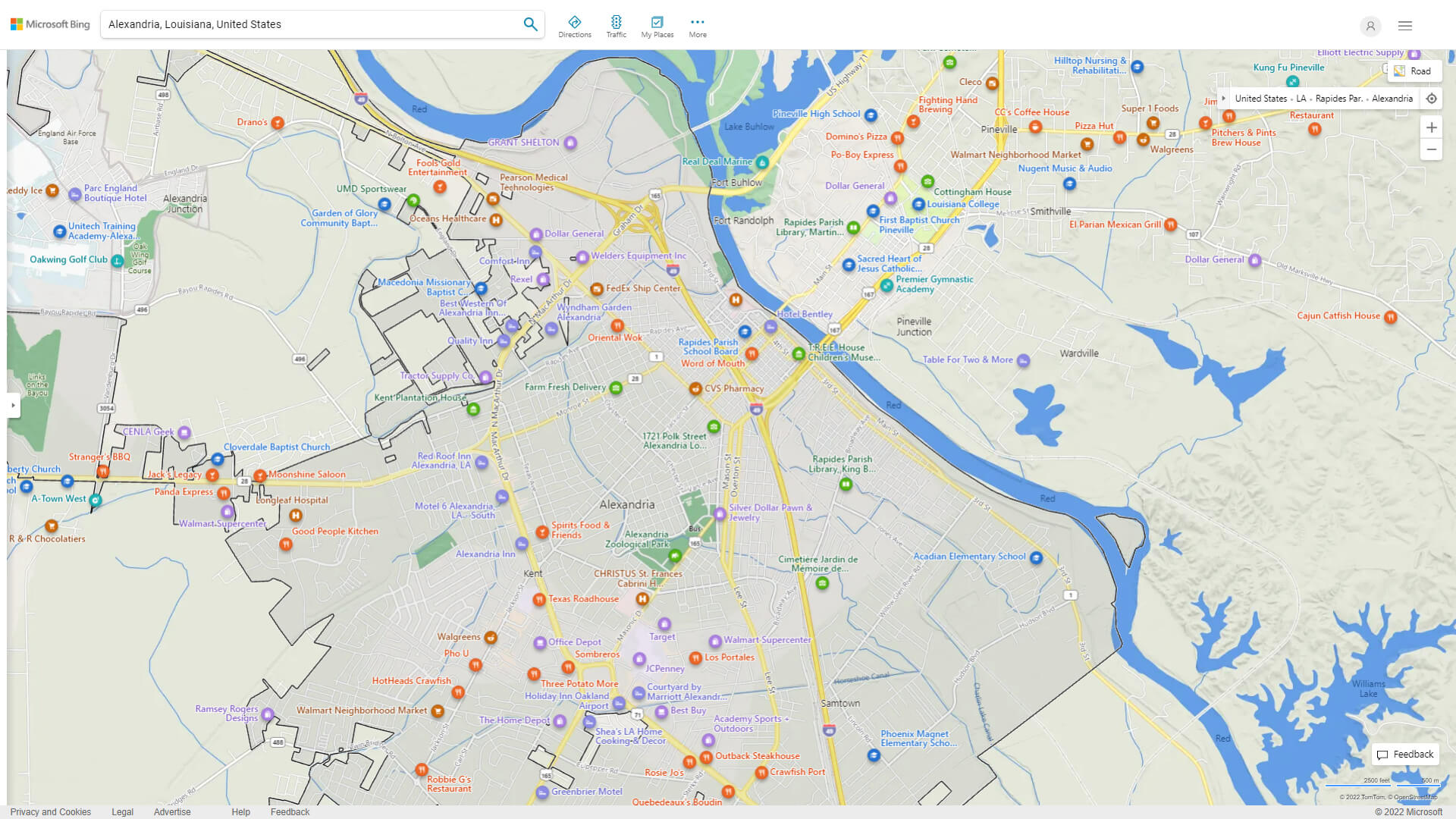Open the Privacy and Cookies link
1456x819 pixels.
[x=50, y=811]
